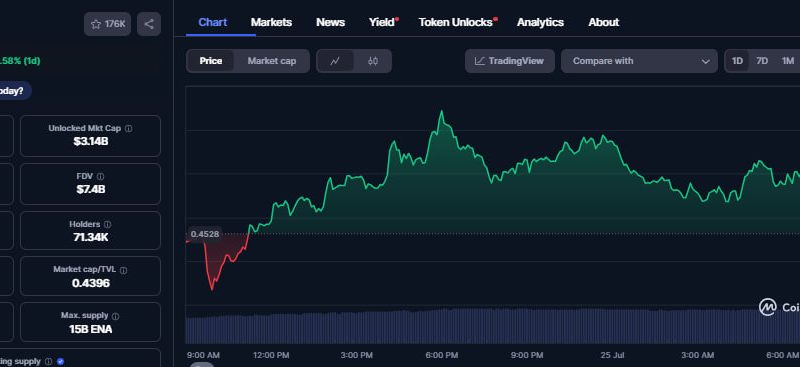The height and width of the screenshot is (367, 800).
Task: Switch chart to Market cap
Action: click(x=272, y=61)
